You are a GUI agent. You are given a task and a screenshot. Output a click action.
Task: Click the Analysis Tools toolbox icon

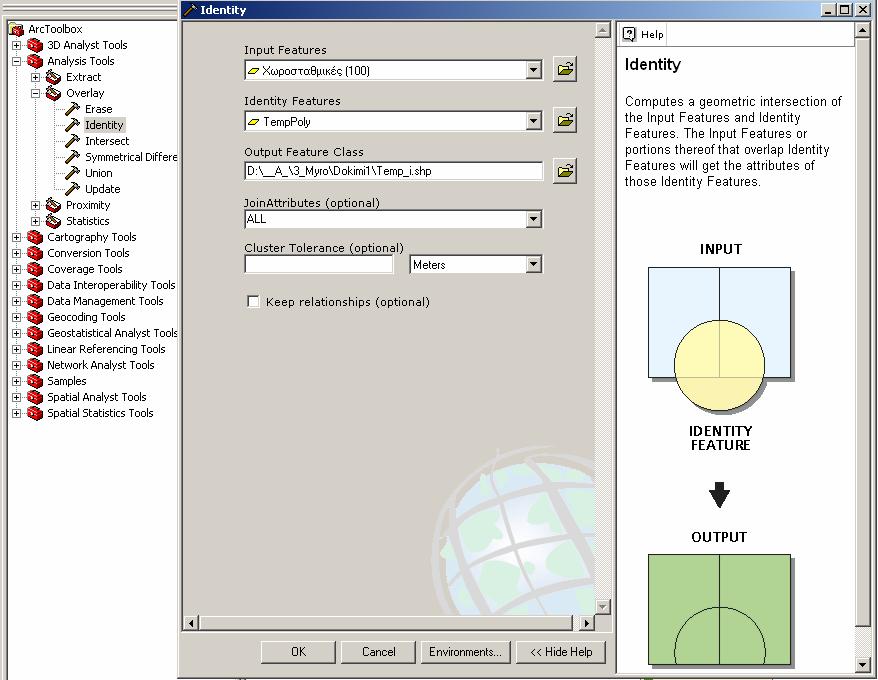35,61
